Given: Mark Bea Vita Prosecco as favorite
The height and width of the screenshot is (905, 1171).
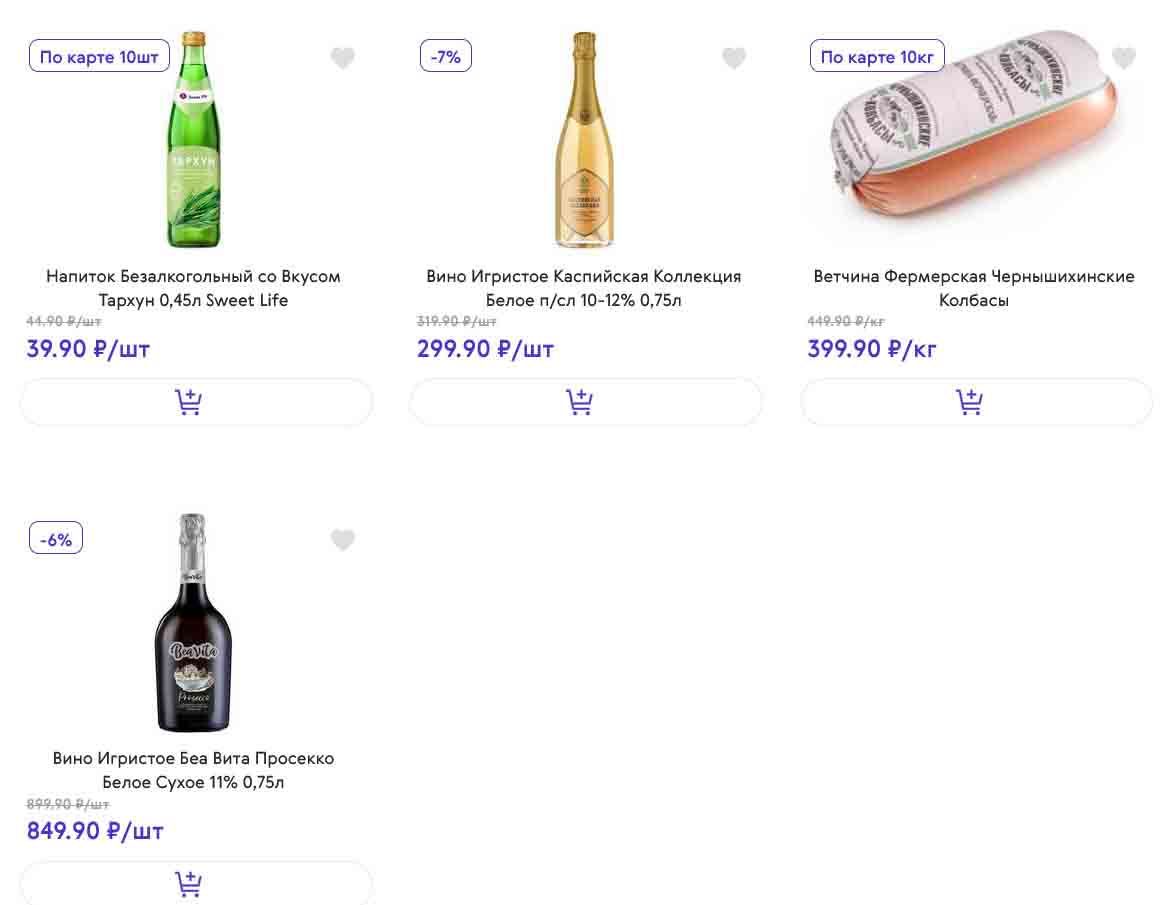Looking at the screenshot, I should (343, 541).
